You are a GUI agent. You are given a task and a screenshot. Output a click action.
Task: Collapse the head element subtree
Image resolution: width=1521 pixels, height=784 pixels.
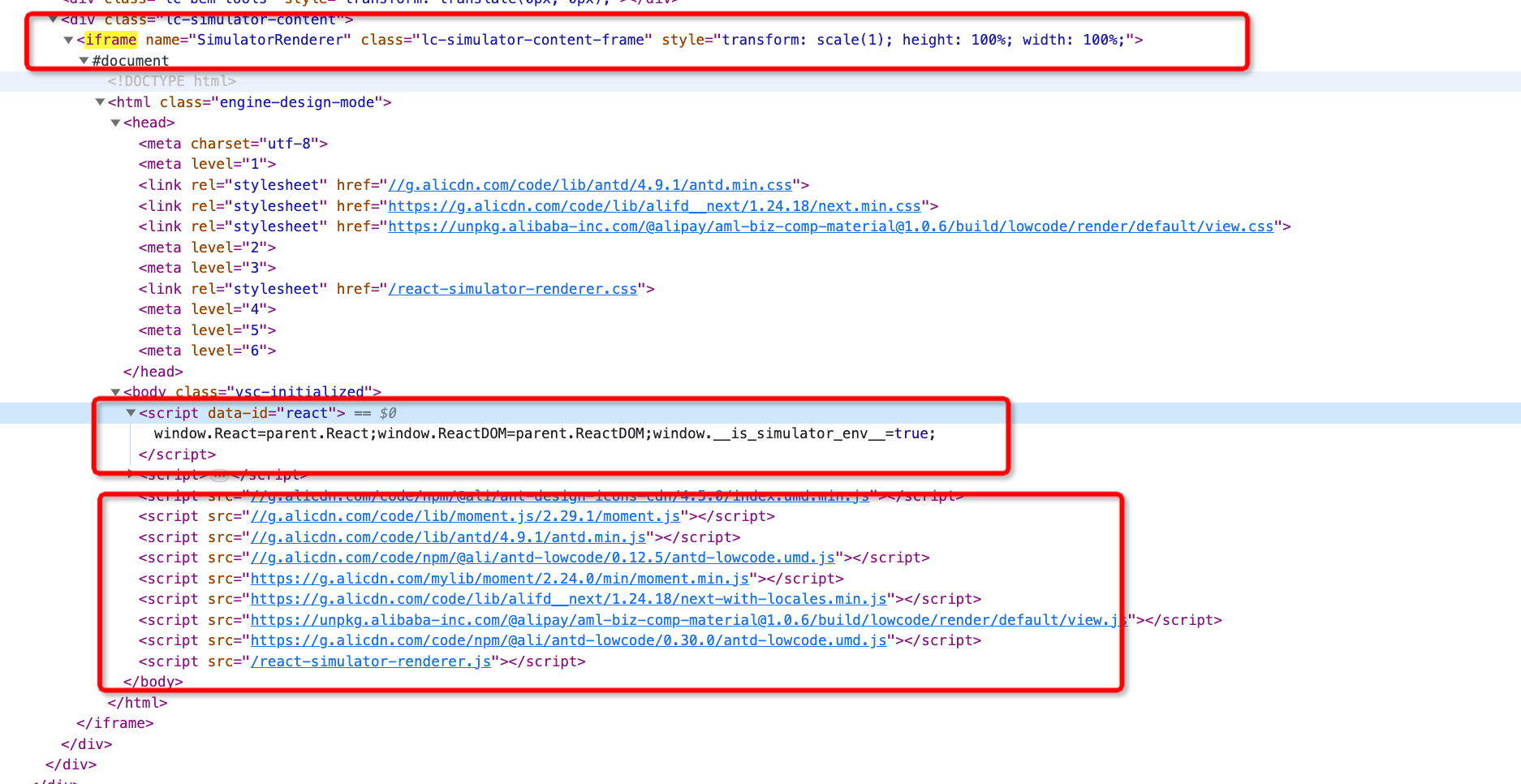coord(115,122)
